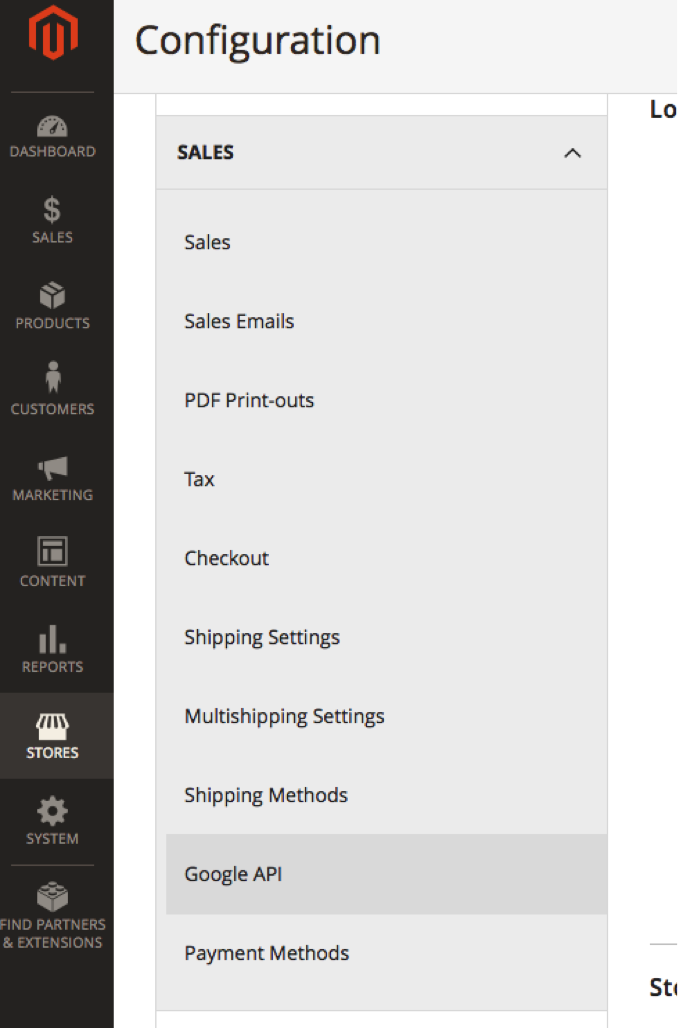Open the System gear icon
Image resolution: width=678 pixels, height=1029 pixels.
point(51,815)
